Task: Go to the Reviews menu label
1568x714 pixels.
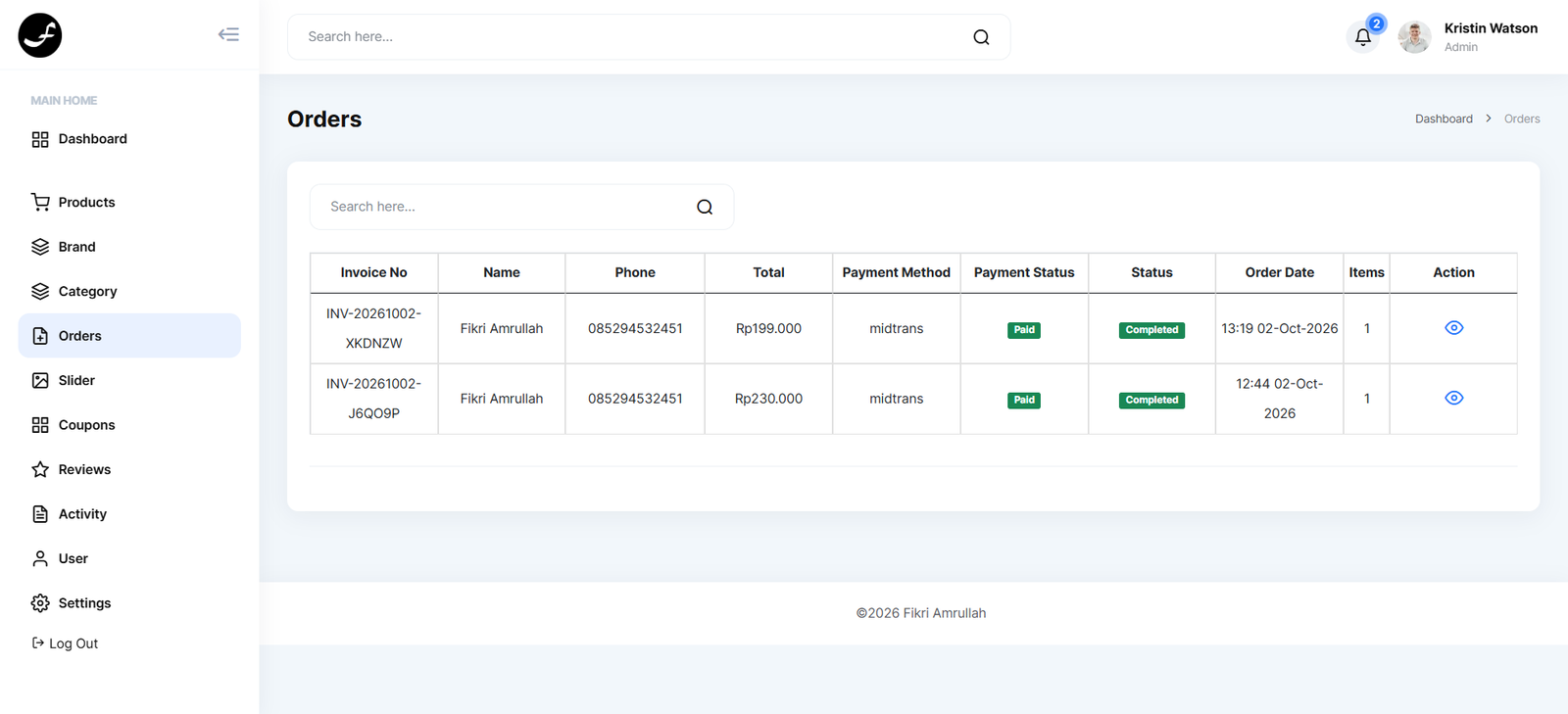Action: [84, 469]
